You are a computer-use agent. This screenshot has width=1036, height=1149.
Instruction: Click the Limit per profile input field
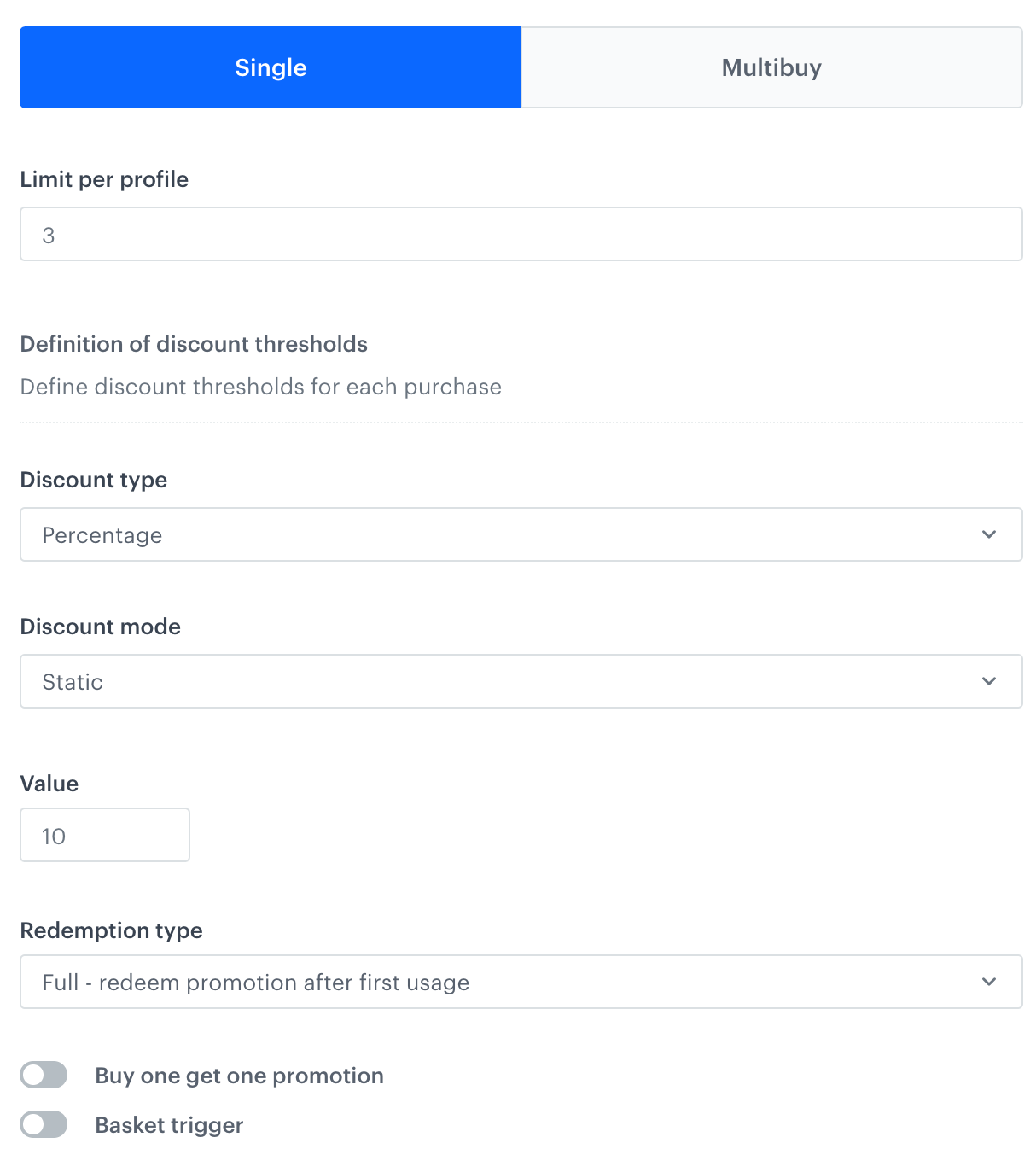click(x=521, y=235)
